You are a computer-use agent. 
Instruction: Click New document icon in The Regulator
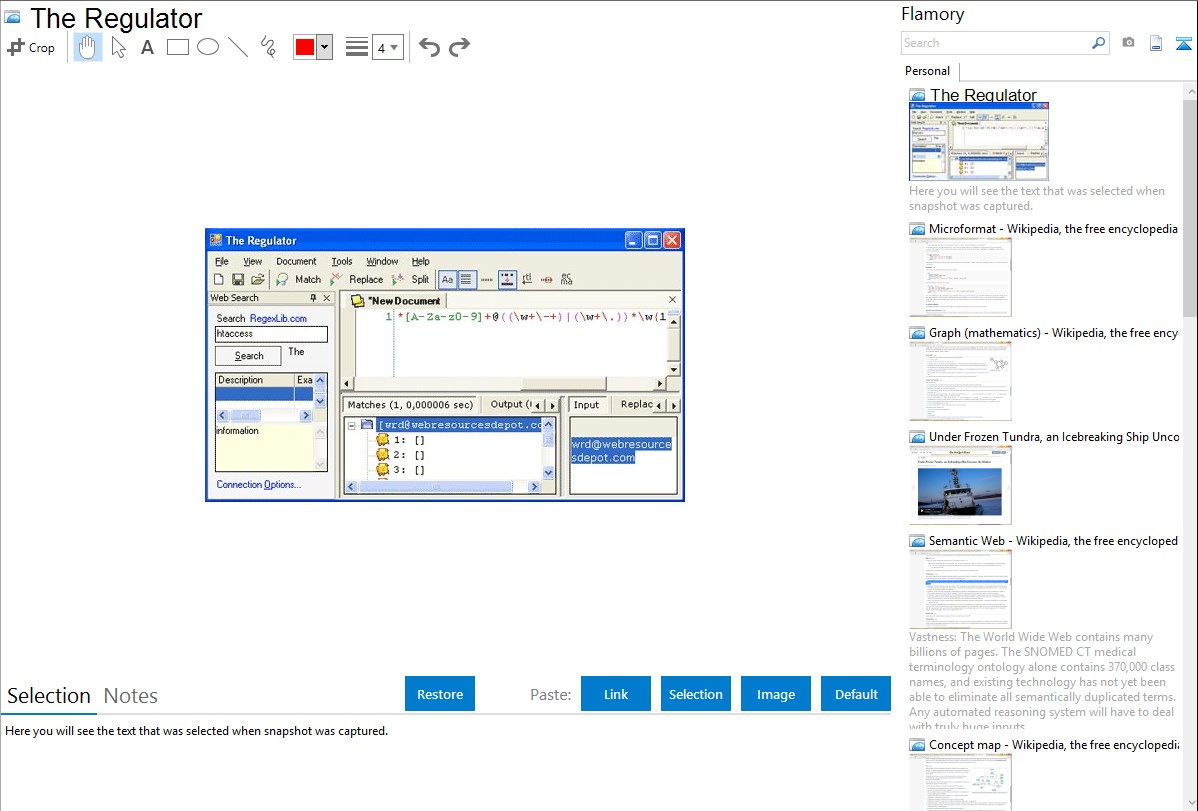pyautogui.click(x=219, y=280)
